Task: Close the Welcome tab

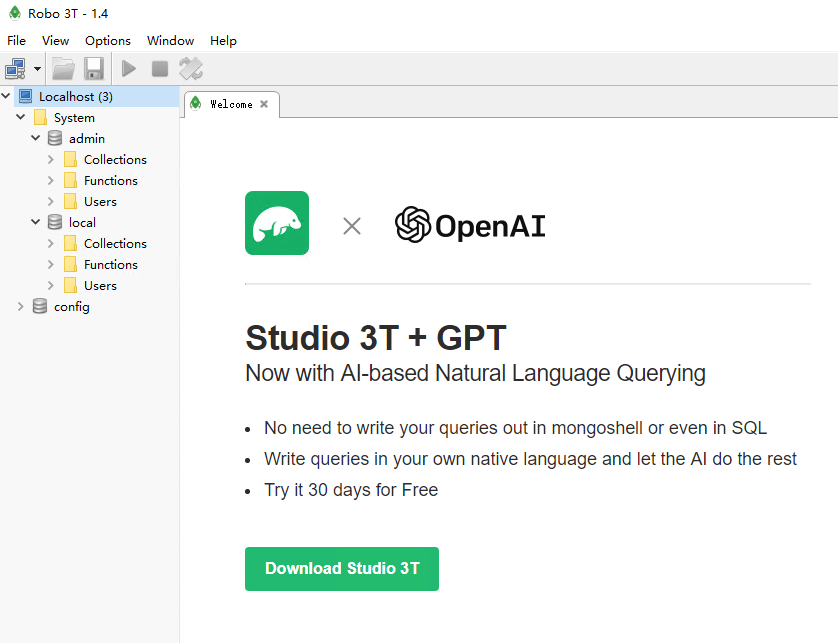Action: pos(264,104)
